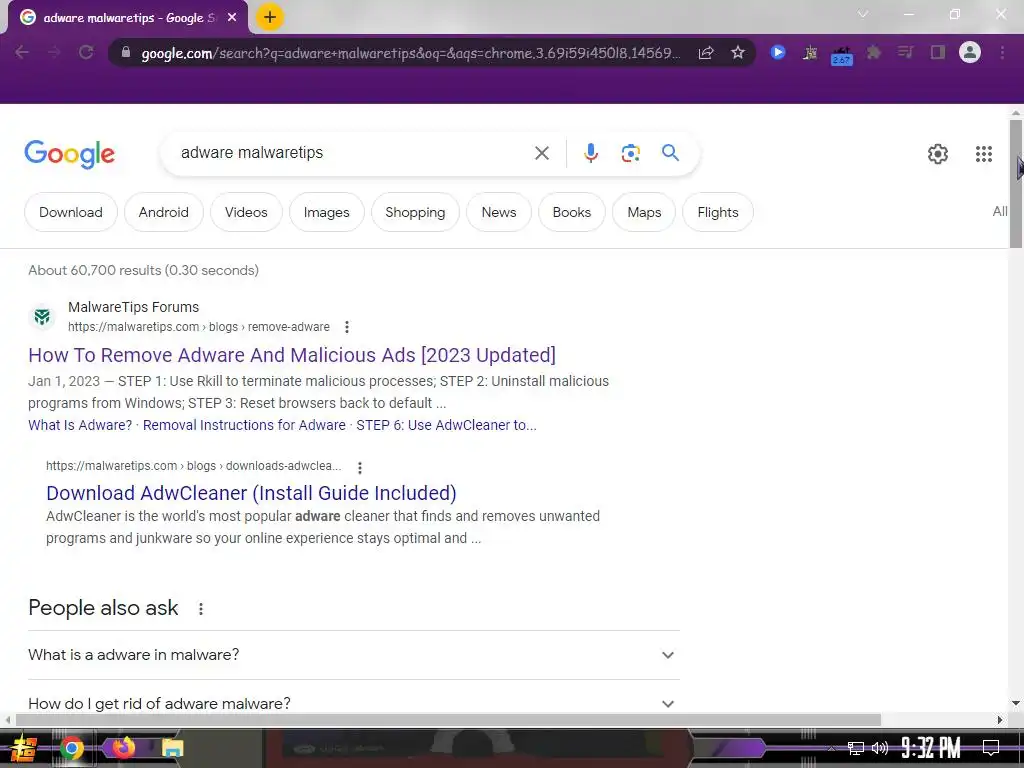Image resolution: width=1024 pixels, height=768 pixels.
Task: Open 'Download AdwCleaner (Install Guide Included)' link
Action: [251, 493]
